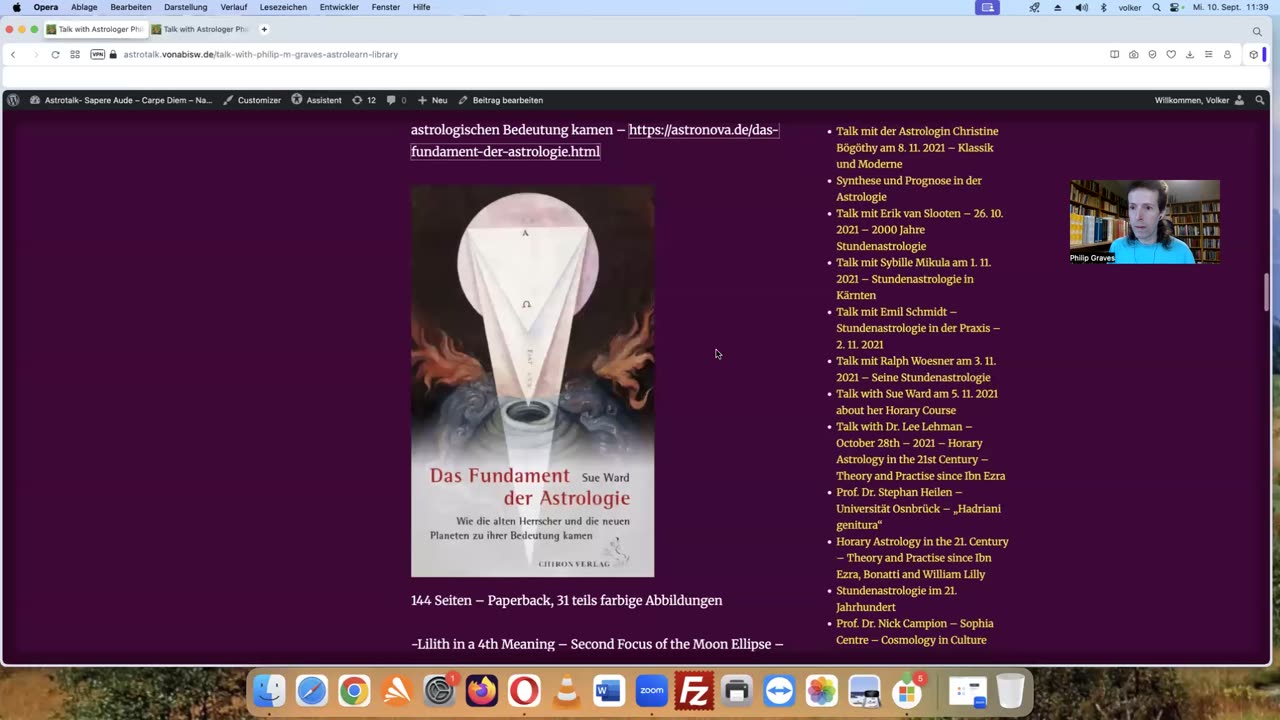Open the Customizer in admin bar

[x=252, y=100]
